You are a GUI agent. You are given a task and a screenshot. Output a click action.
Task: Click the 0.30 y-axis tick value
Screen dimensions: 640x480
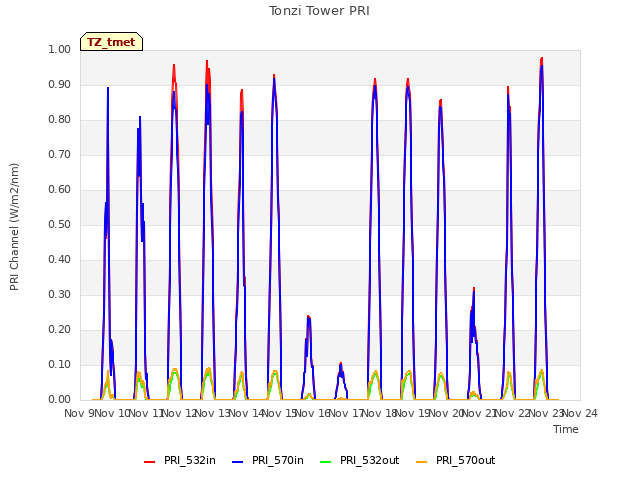(60, 295)
